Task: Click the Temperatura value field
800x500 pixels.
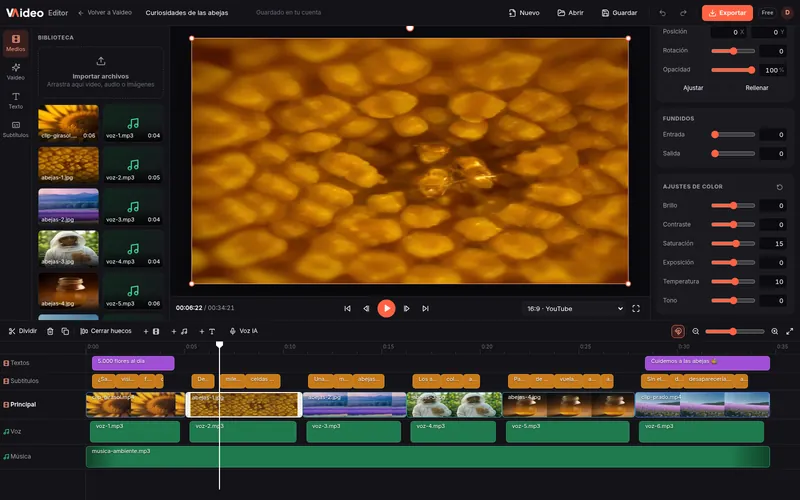Action: 772,282
